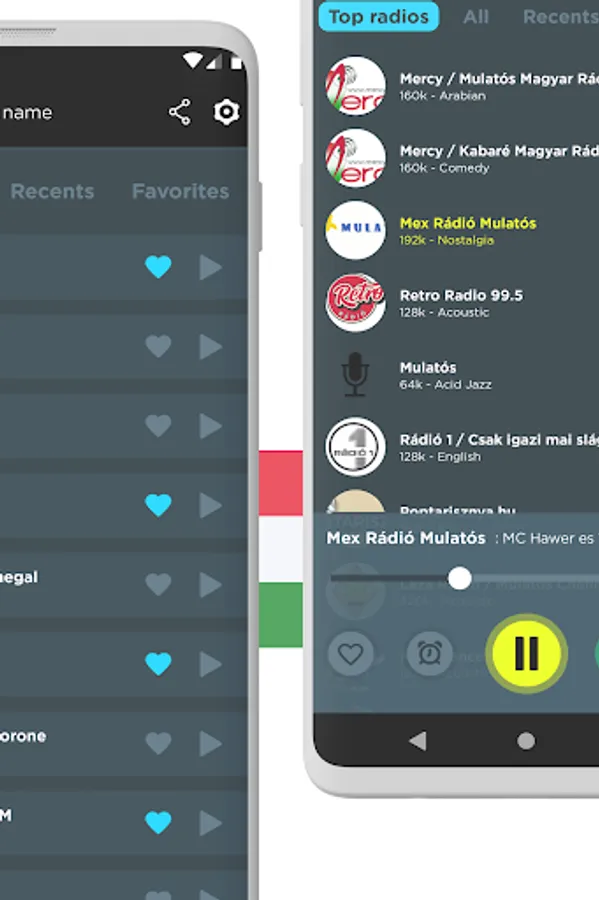Open Recents tab on left phone
This screenshot has width=599, height=900.
click(52, 191)
